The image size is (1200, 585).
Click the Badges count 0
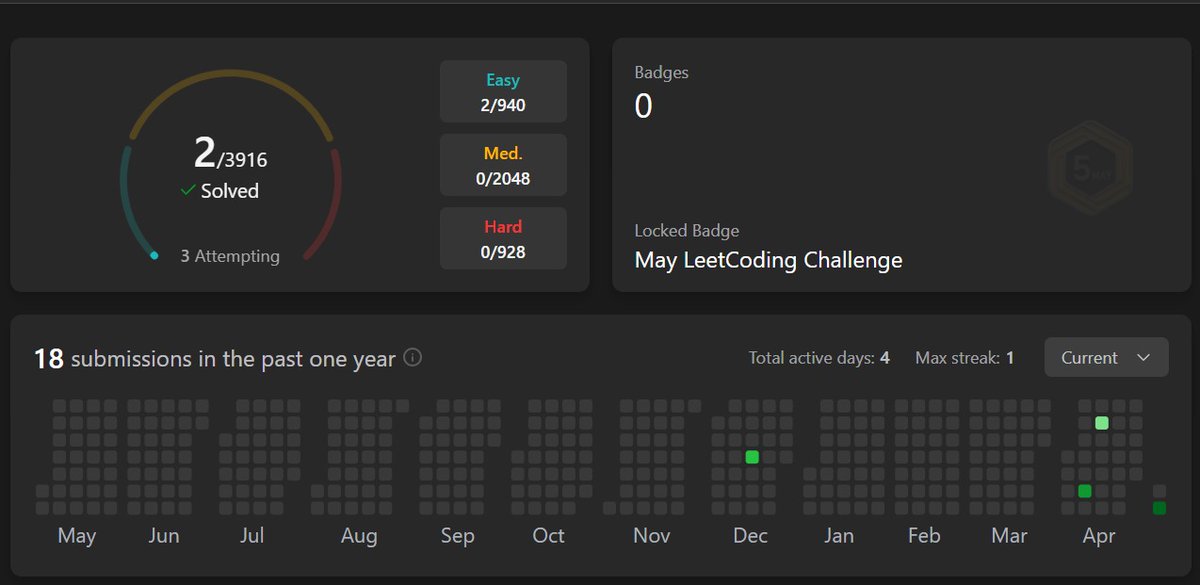point(644,105)
